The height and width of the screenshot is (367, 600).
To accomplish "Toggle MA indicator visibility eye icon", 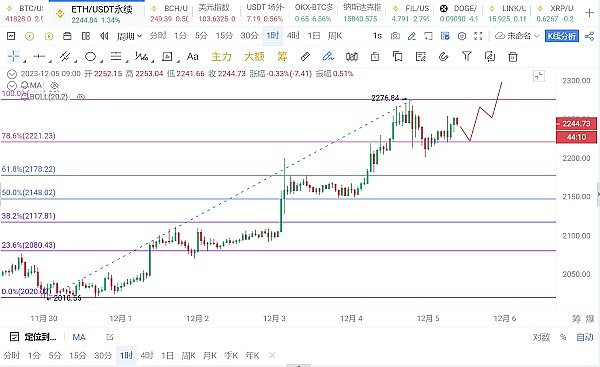I will tap(55, 85).
